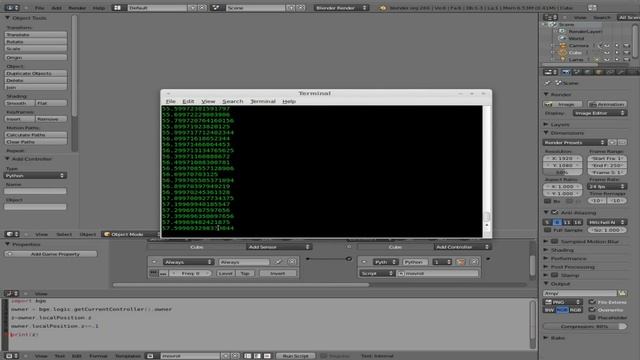The image size is (640, 360).
Task: Add a render preset with plus icon
Action: pyautogui.click(x=612, y=142)
